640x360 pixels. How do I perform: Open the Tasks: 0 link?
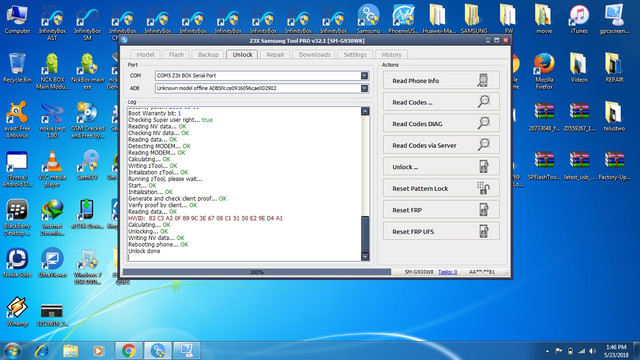(x=447, y=272)
